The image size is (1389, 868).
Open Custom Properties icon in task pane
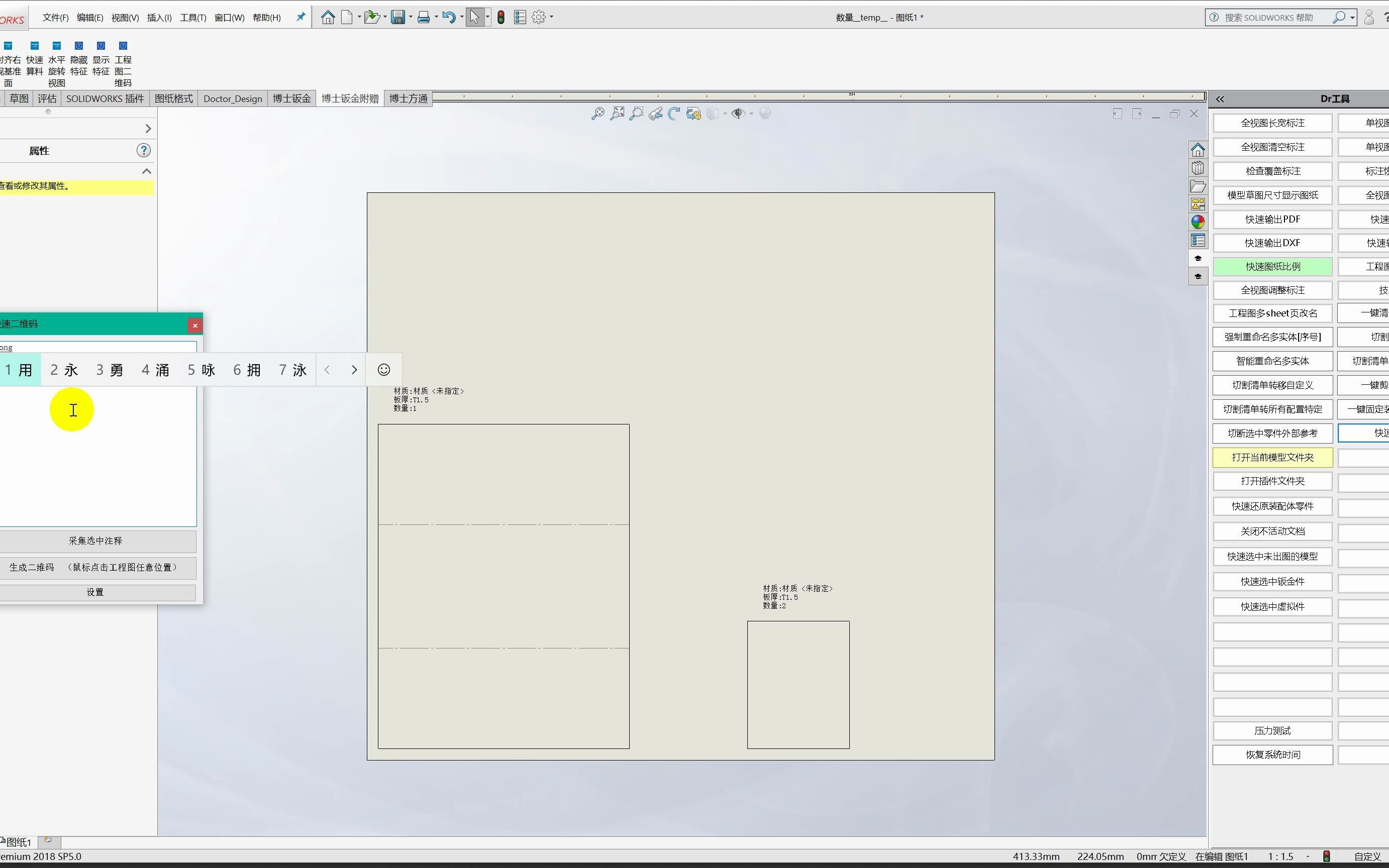1198,240
